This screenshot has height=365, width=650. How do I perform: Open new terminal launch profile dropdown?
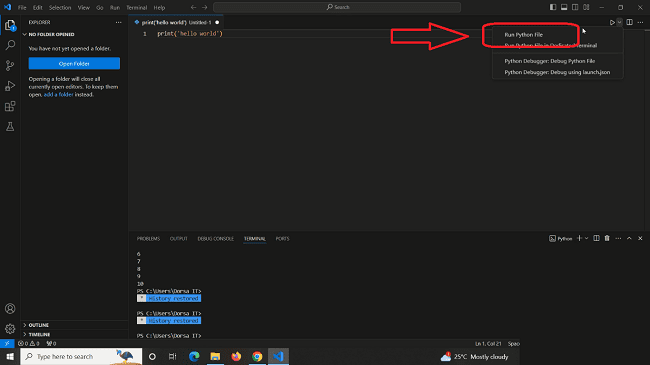[x=587, y=238]
